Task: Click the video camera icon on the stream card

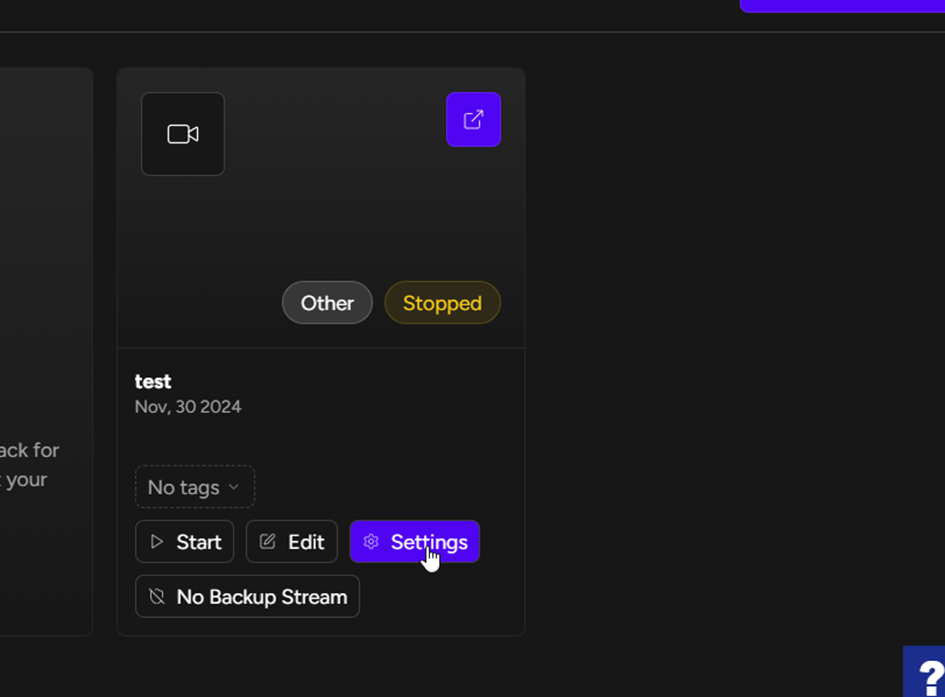Action: (x=182, y=133)
